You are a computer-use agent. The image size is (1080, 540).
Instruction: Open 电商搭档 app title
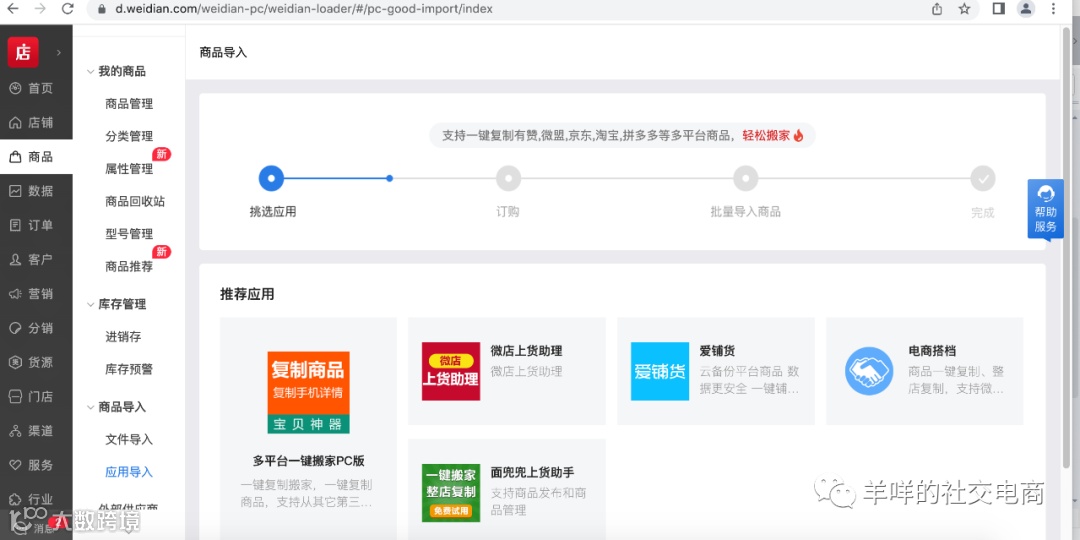[x=932, y=351]
